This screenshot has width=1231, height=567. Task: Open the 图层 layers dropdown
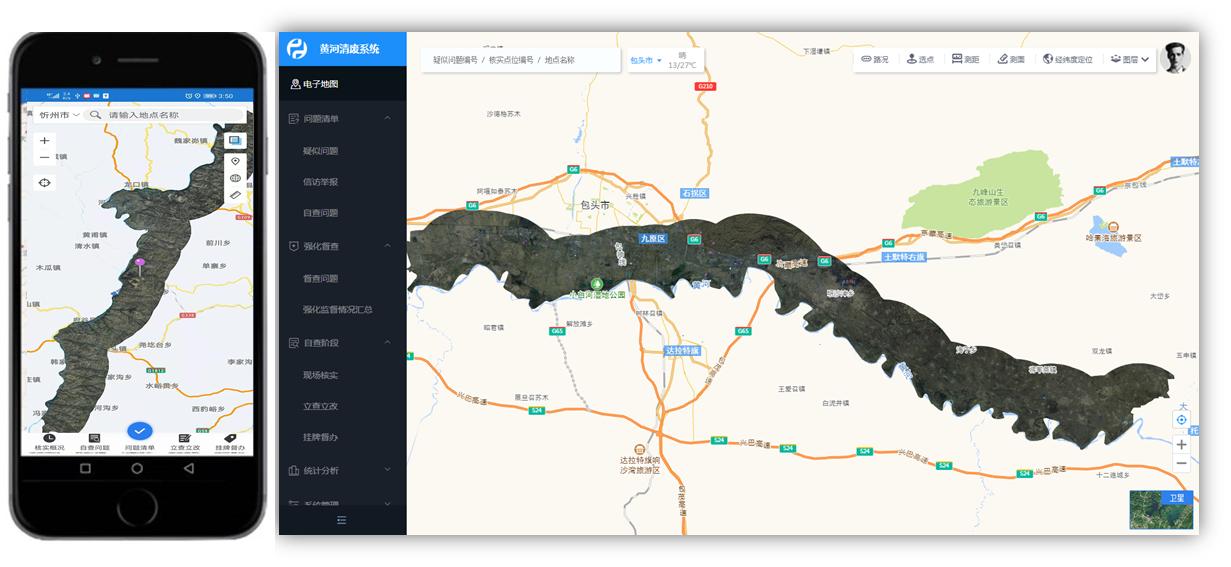1129,59
